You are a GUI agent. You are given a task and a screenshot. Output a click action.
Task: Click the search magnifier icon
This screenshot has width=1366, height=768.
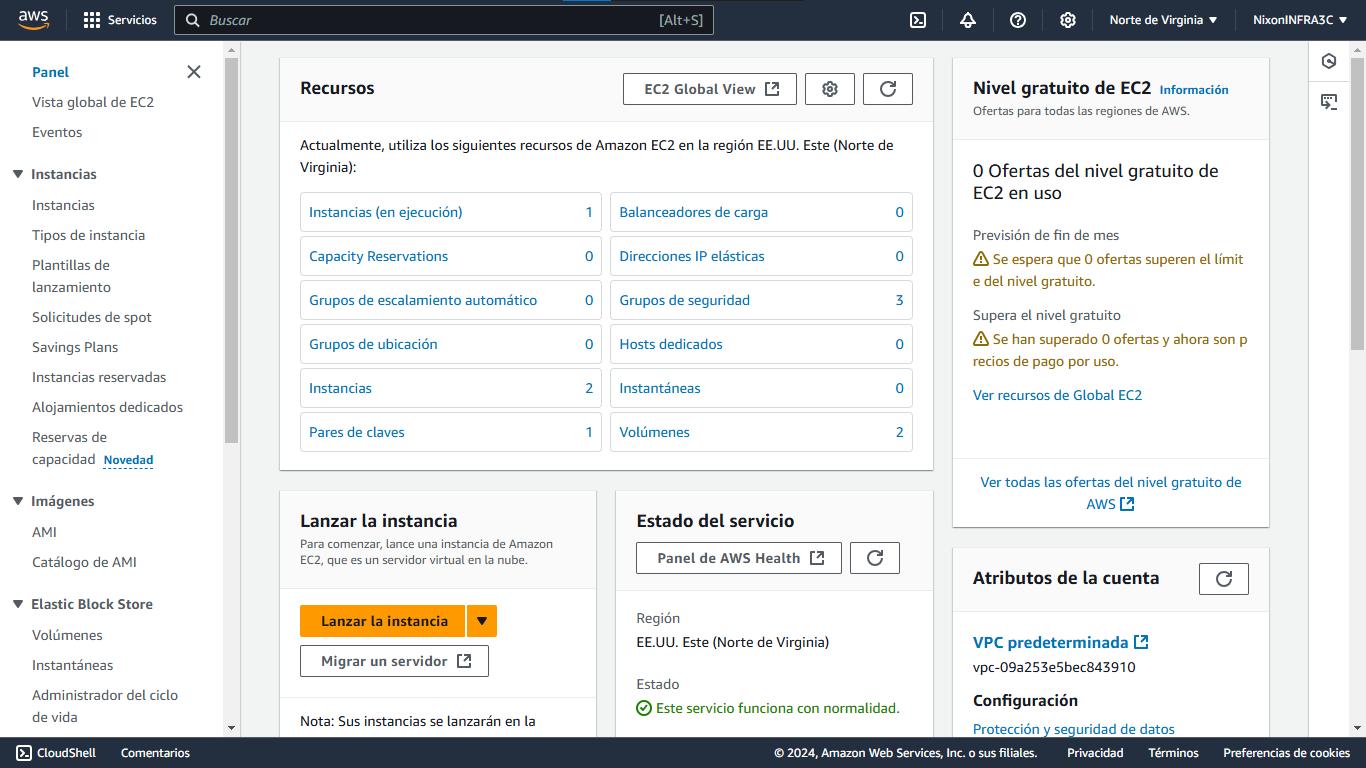pos(193,20)
